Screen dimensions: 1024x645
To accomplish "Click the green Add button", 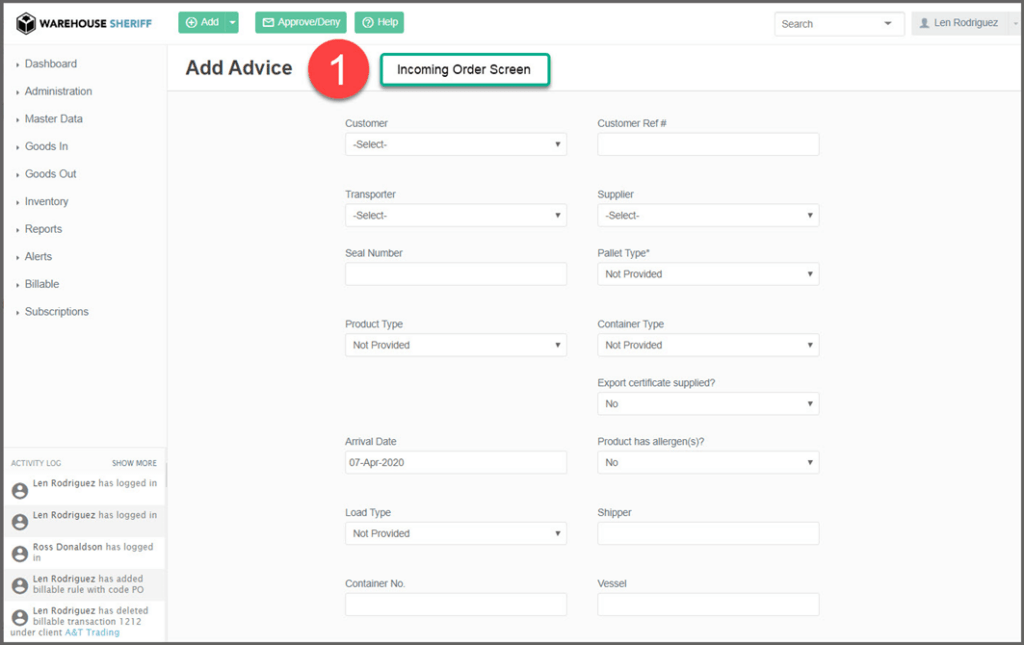I will [x=201, y=22].
